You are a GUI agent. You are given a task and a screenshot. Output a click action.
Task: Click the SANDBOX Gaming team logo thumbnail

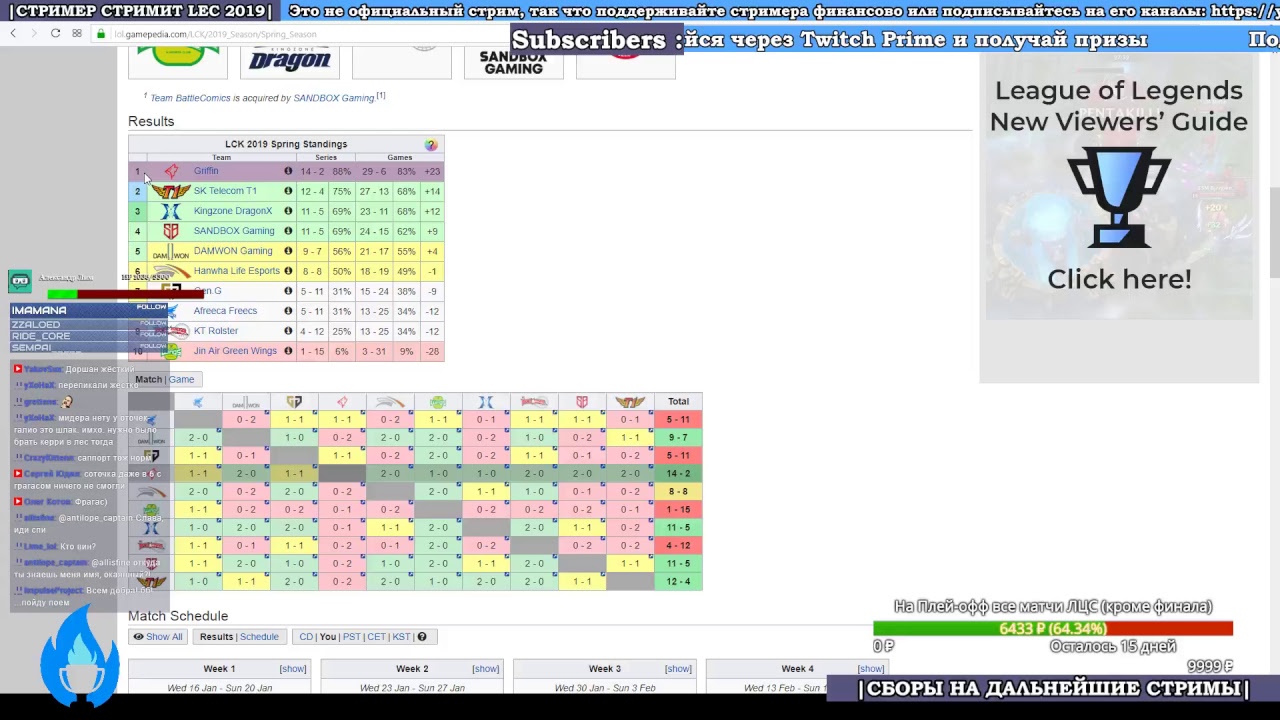click(513, 62)
